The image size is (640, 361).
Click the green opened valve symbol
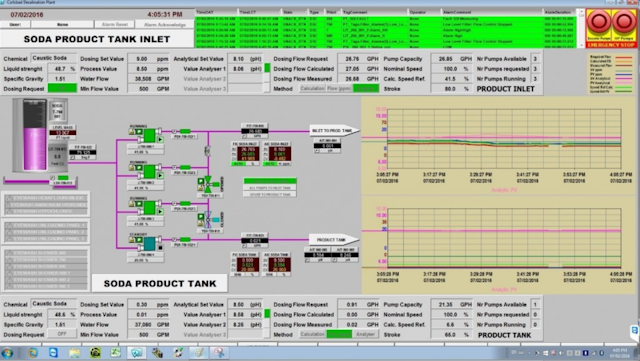[208, 185]
